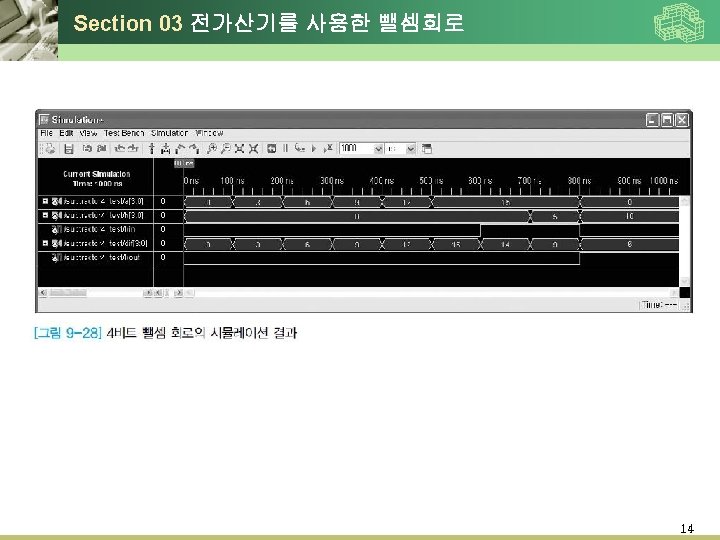Open the File menu

(x=46, y=133)
